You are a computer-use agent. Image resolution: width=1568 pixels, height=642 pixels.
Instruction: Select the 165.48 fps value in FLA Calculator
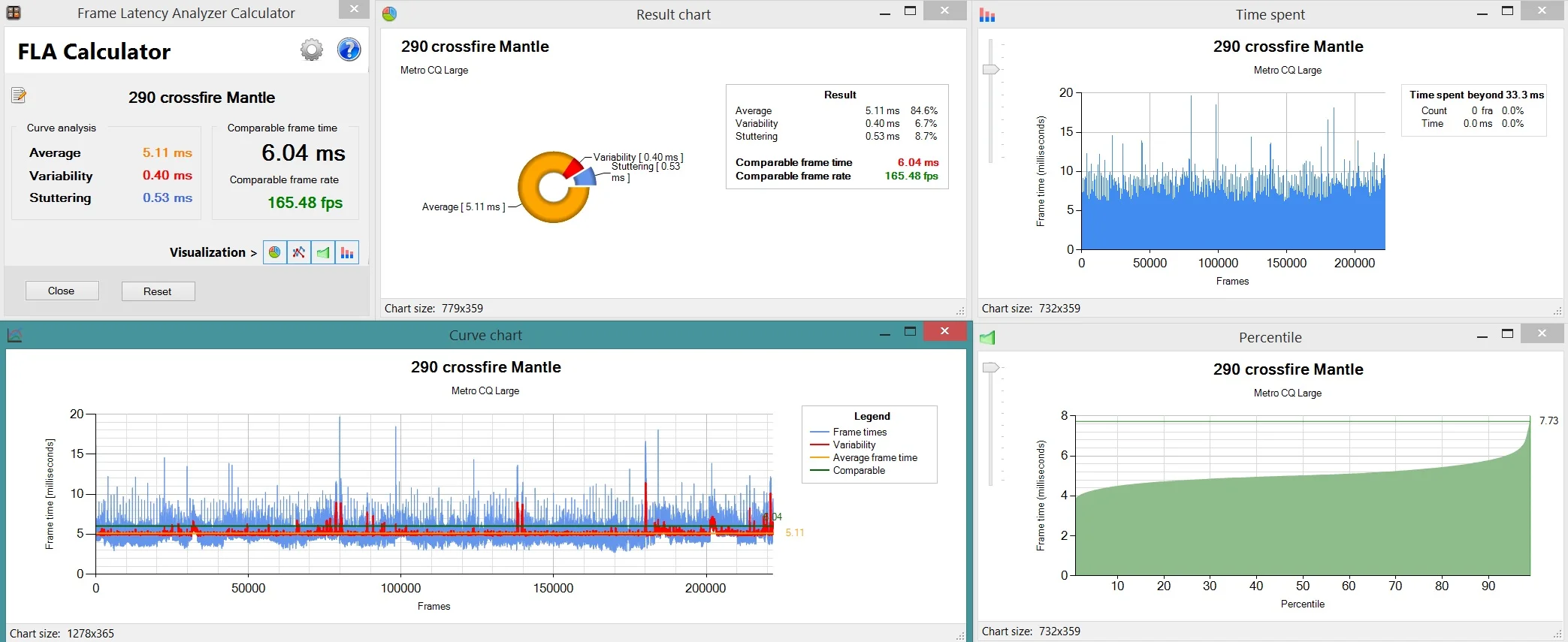[x=305, y=203]
